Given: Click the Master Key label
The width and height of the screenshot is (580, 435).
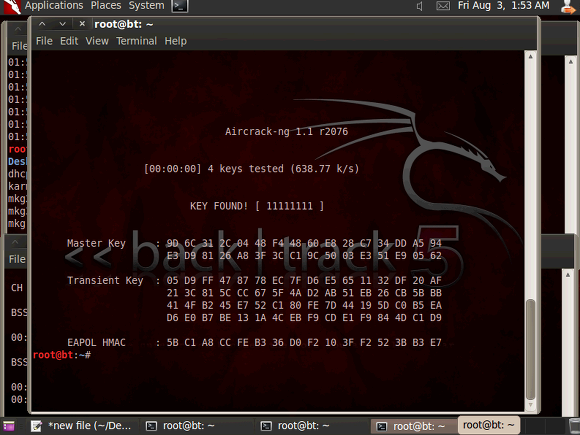Looking at the screenshot, I should [x=96, y=243].
